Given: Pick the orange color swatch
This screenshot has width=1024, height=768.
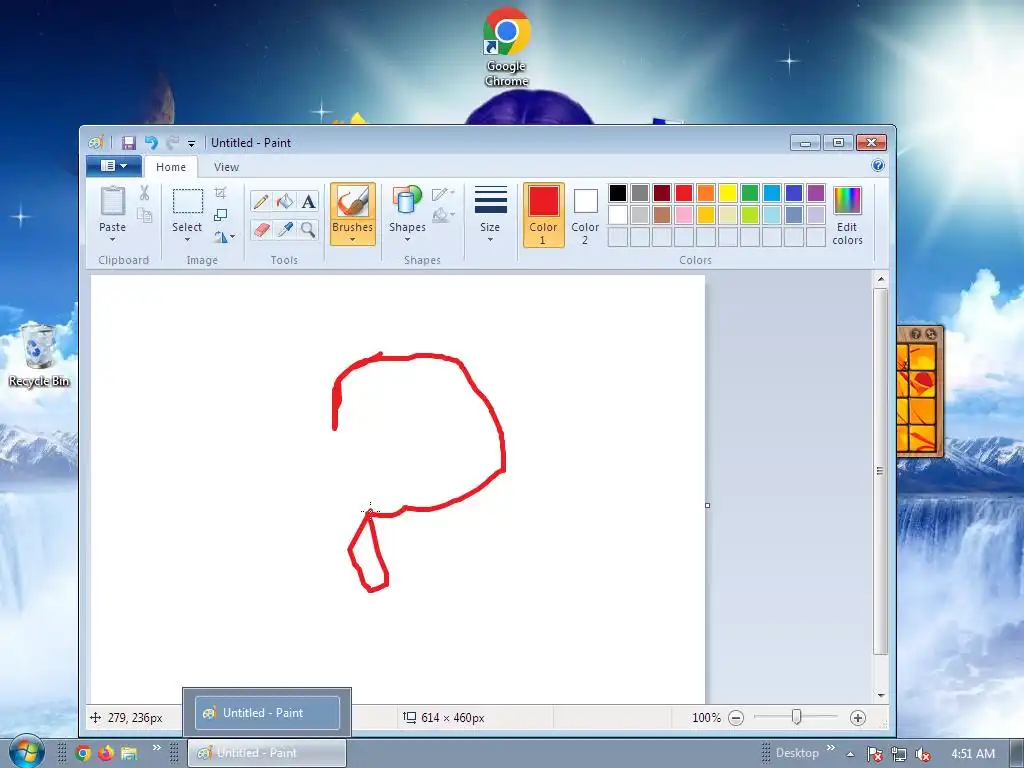Looking at the screenshot, I should (x=705, y=193).
